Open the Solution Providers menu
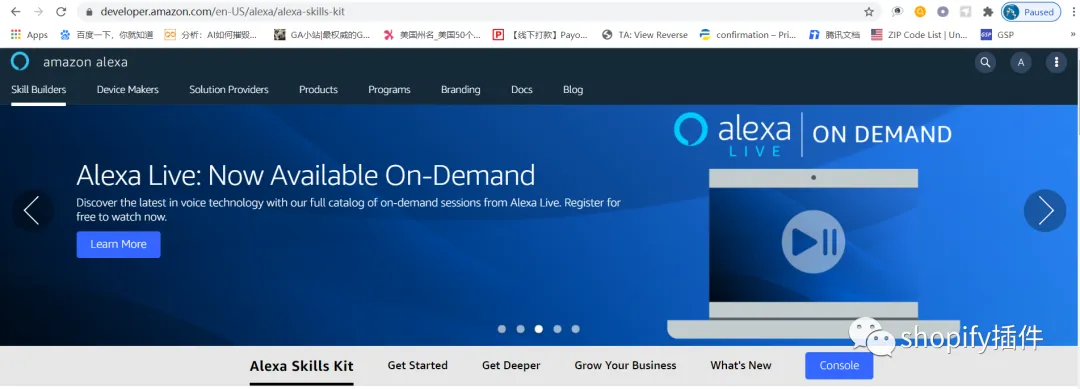 tap(229, 90)
